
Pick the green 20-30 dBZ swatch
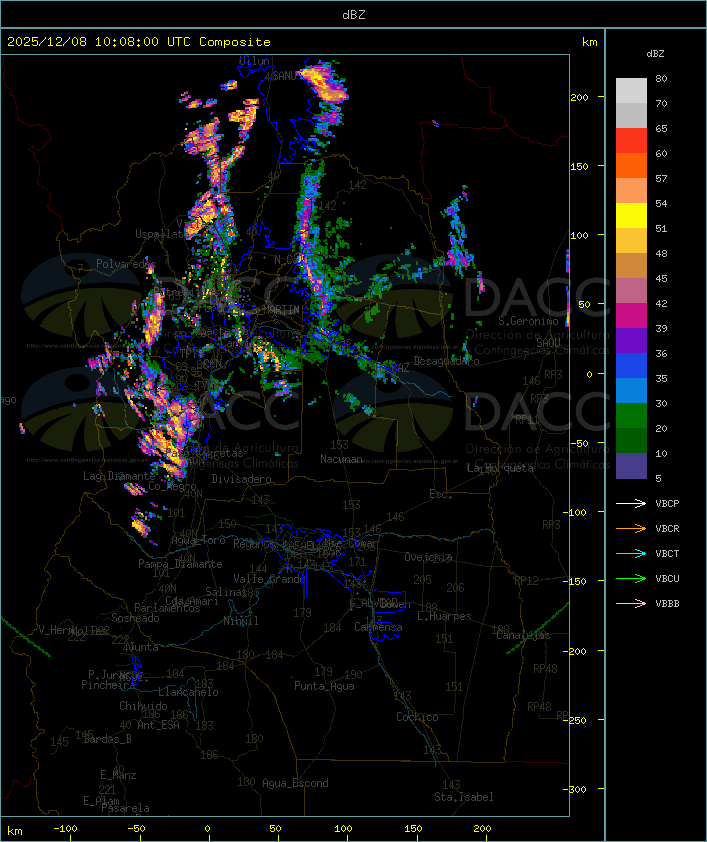coord(631,415)
